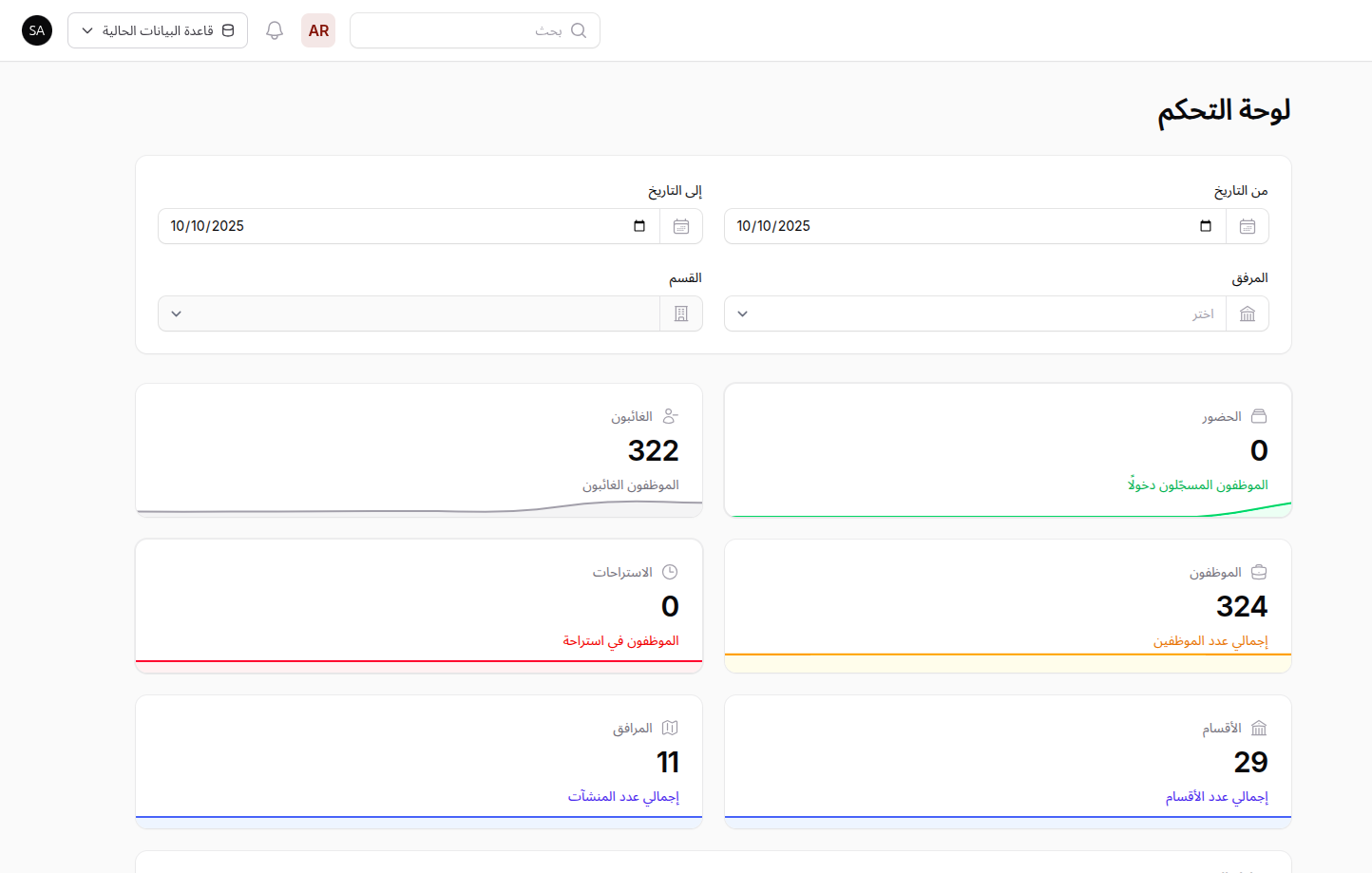
Task: Click the القسم field label
Action: coord(685,278)
